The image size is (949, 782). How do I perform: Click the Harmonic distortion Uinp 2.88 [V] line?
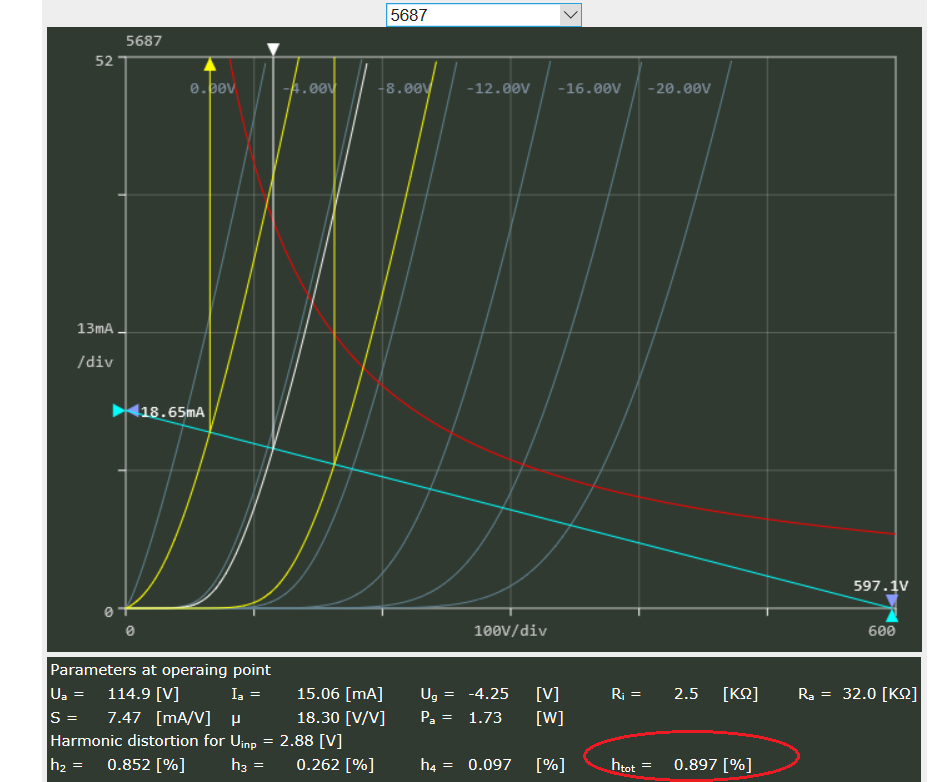[196, 741]
